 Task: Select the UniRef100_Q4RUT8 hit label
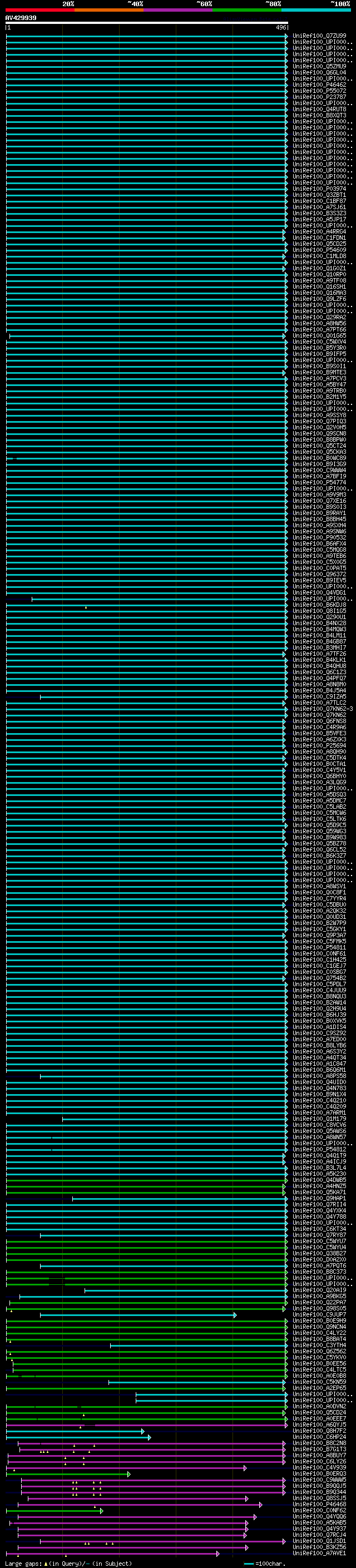click(x=319, y=109)
